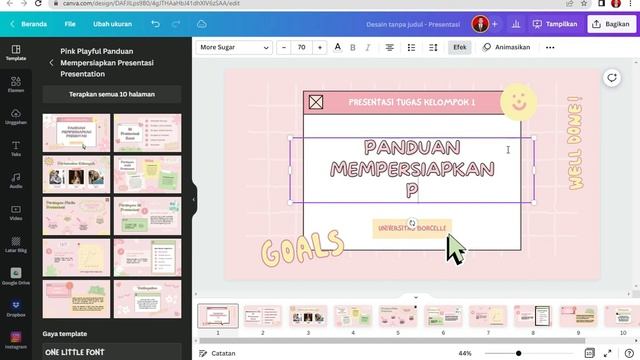Click the Bagikan share button
The height and width of the screenshot is (360, 640).
[611, 24]
